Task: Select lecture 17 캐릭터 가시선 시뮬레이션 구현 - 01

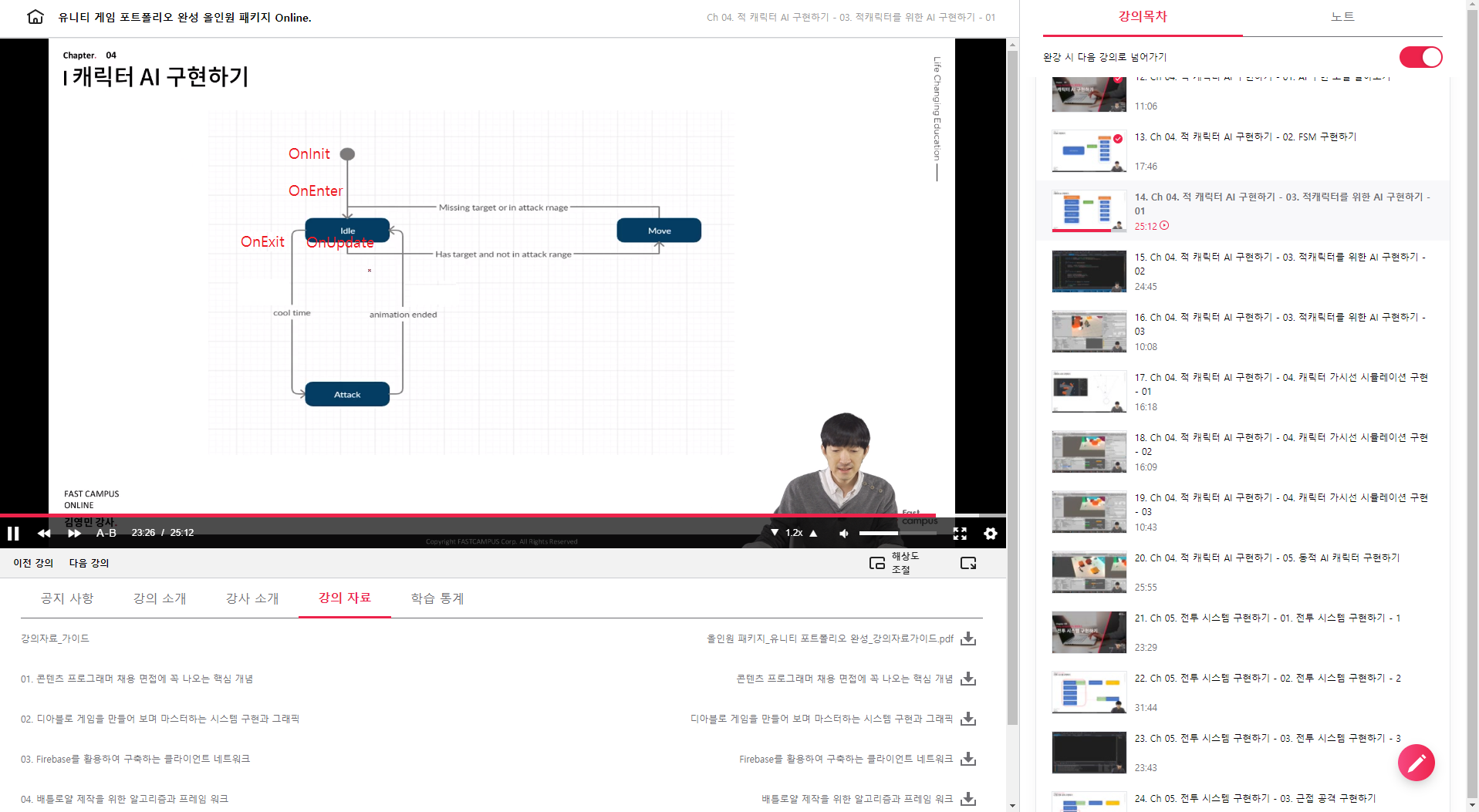Action: (x=1243, y=392)
